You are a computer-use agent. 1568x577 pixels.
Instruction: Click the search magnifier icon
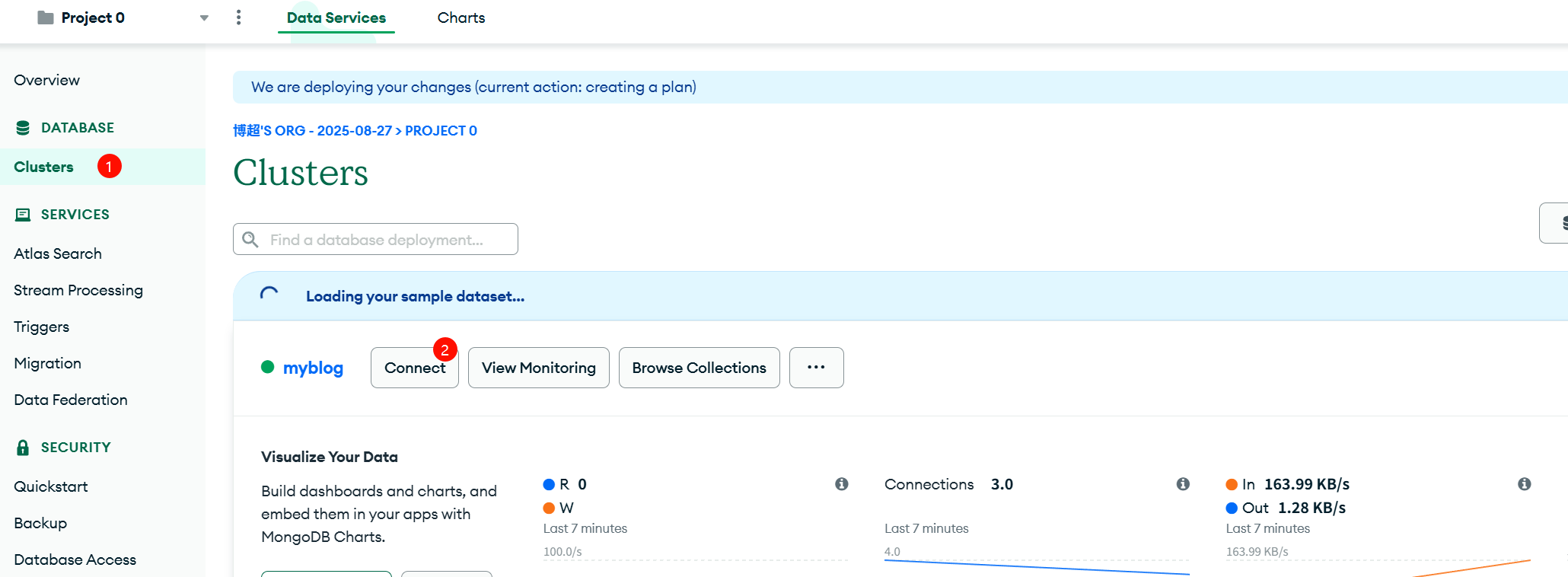tap(250, 240)
